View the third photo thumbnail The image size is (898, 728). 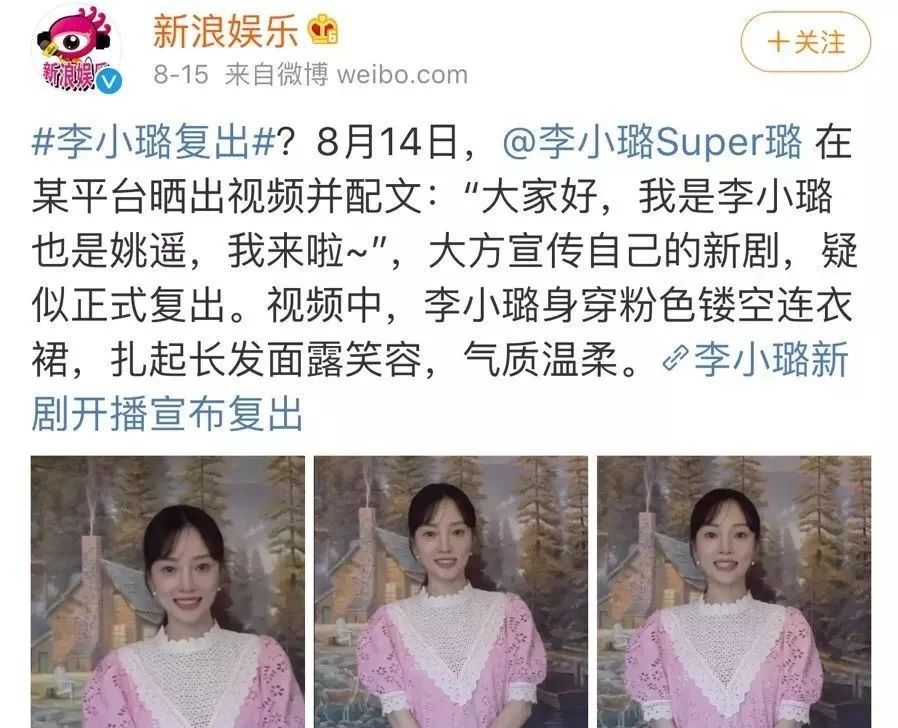click(x=734, y=592)
